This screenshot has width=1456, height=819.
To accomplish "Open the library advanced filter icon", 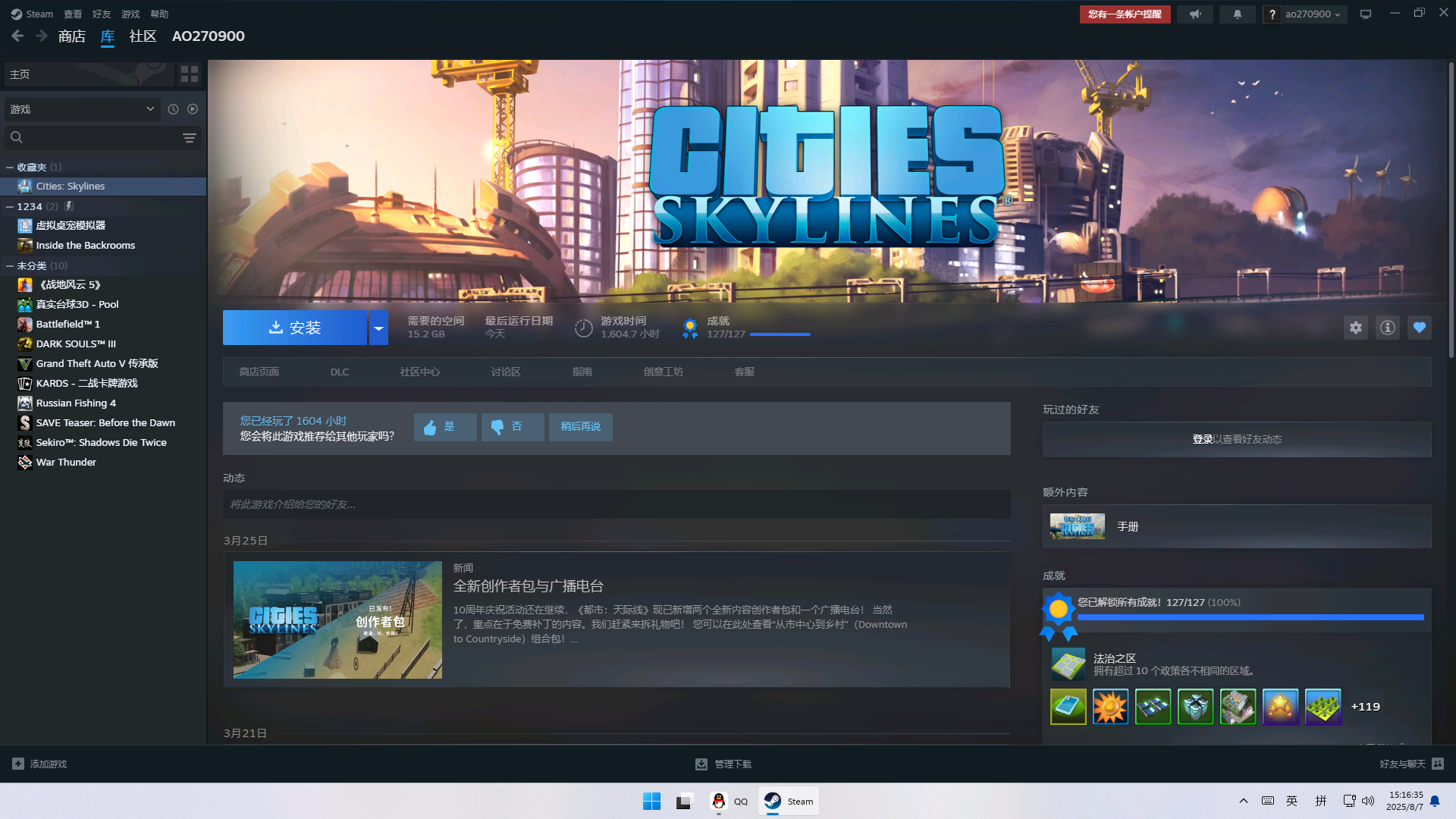I will point(190,137).
